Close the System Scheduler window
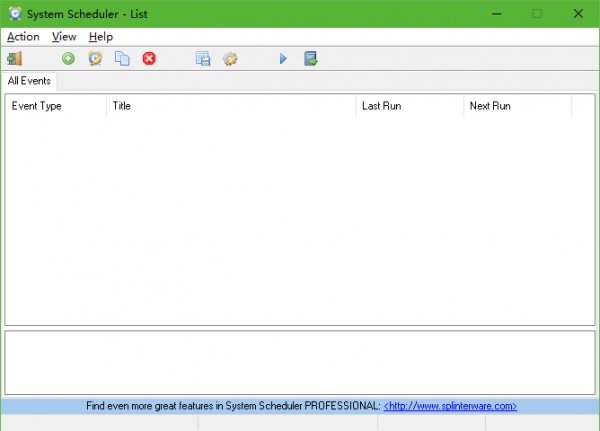Viewport: 600px width, 431px height. click(578, 14)
